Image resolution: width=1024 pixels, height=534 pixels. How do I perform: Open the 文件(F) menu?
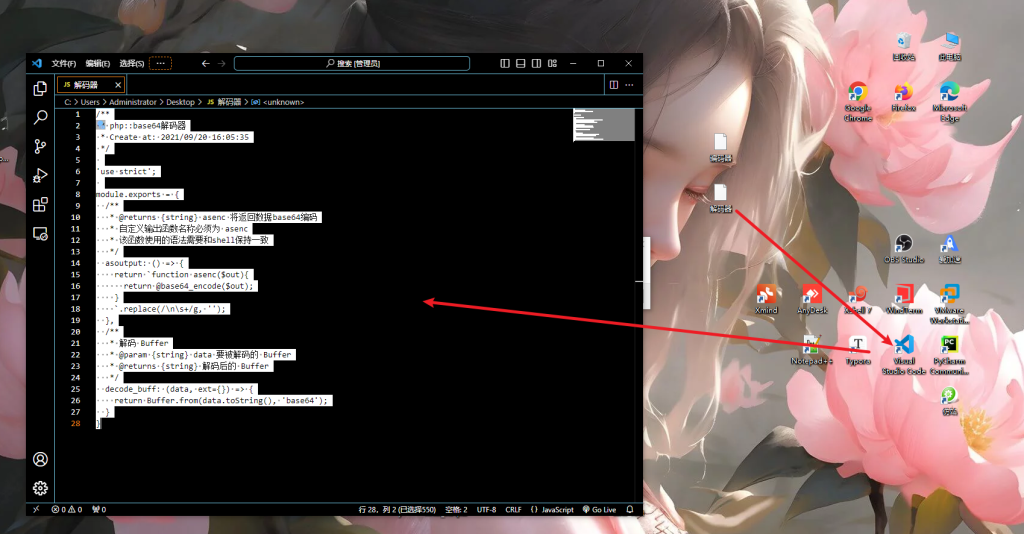tap(64, 63)
